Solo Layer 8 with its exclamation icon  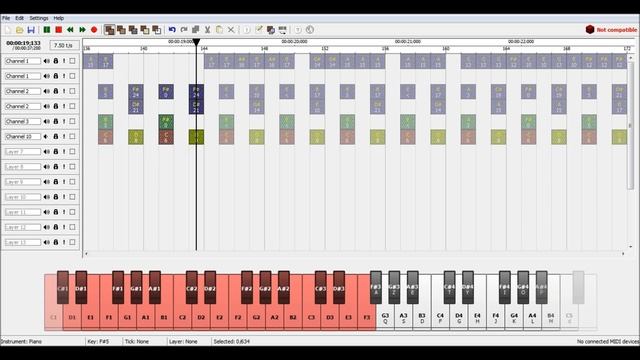64,167
